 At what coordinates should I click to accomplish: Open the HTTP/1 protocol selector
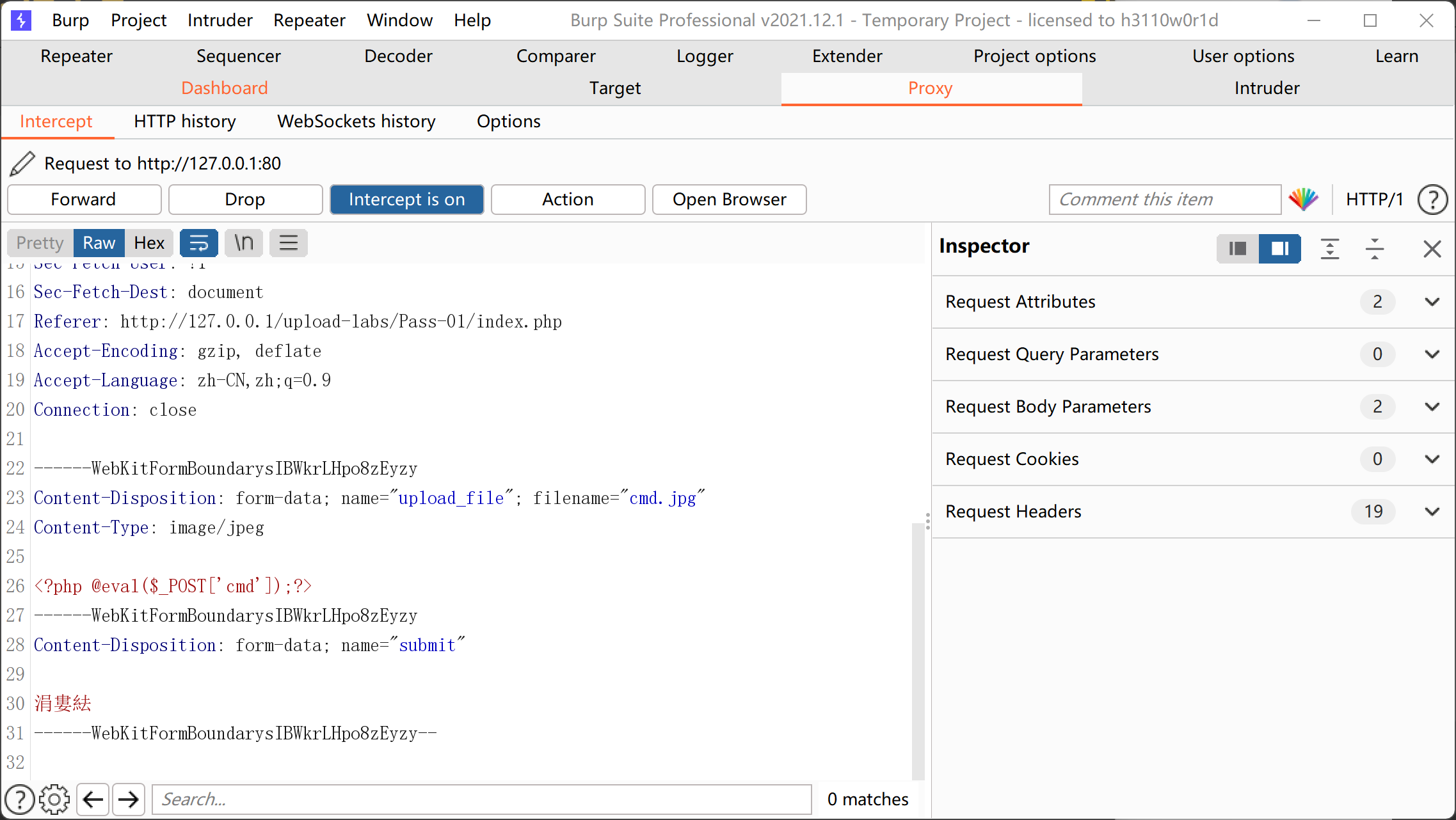point(1374,200)
